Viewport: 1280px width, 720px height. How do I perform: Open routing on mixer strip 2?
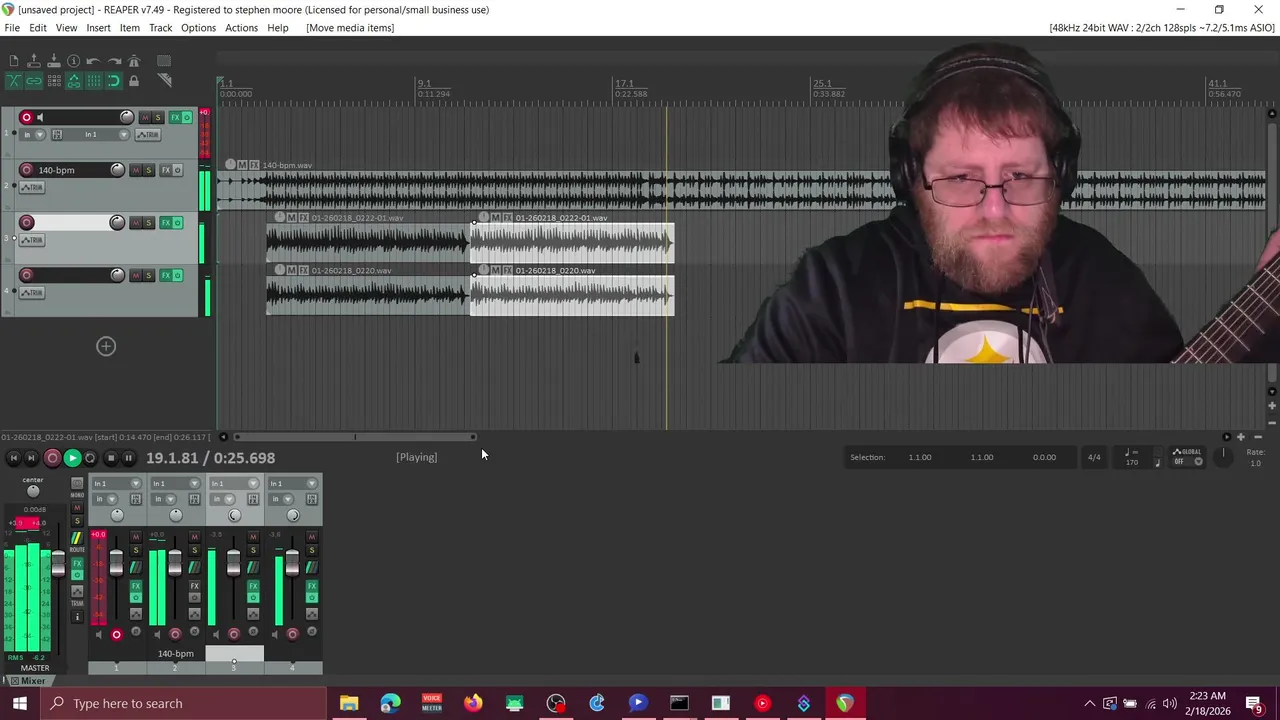point(194,567)
